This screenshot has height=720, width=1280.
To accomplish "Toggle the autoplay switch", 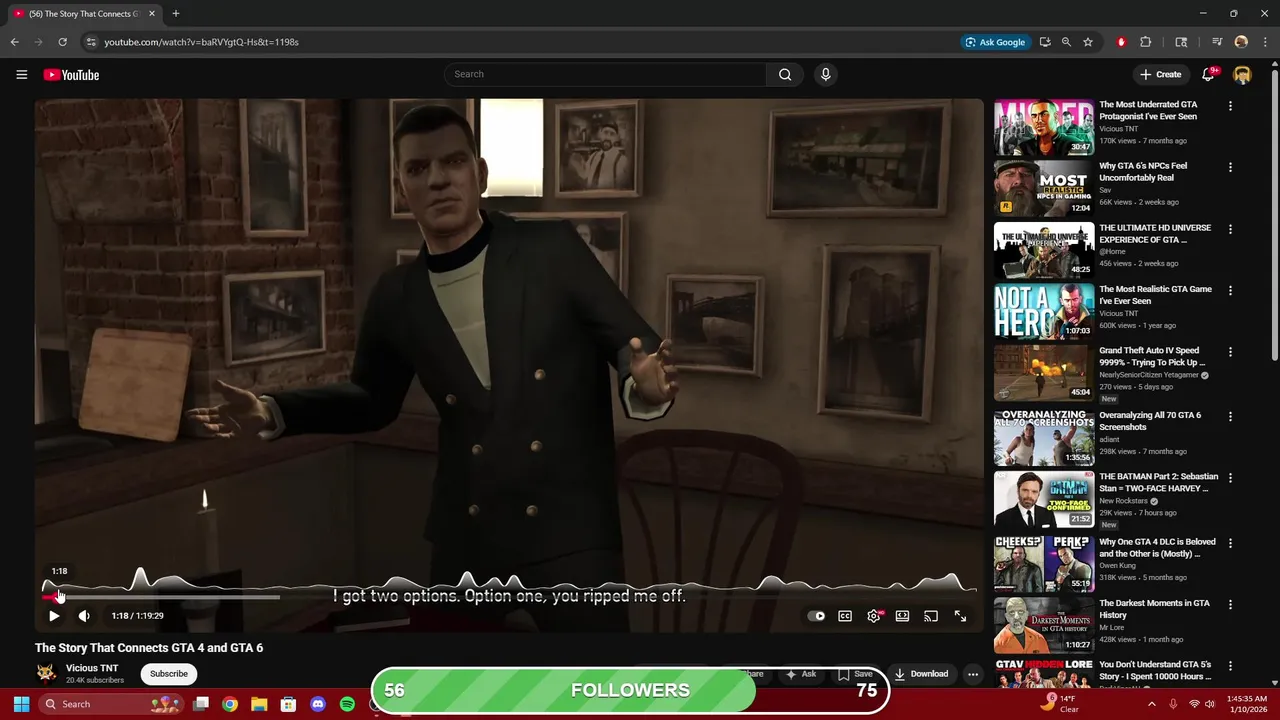I will click(x=817, y=616).
